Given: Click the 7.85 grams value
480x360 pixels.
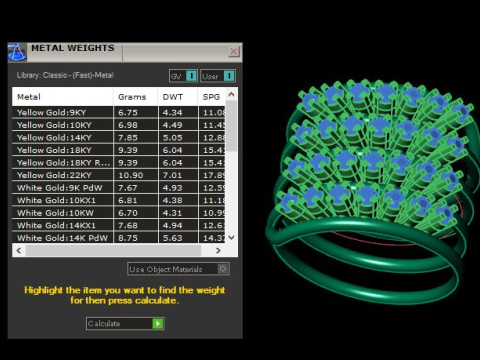Looking at the screenshot, I should (128, 138).
